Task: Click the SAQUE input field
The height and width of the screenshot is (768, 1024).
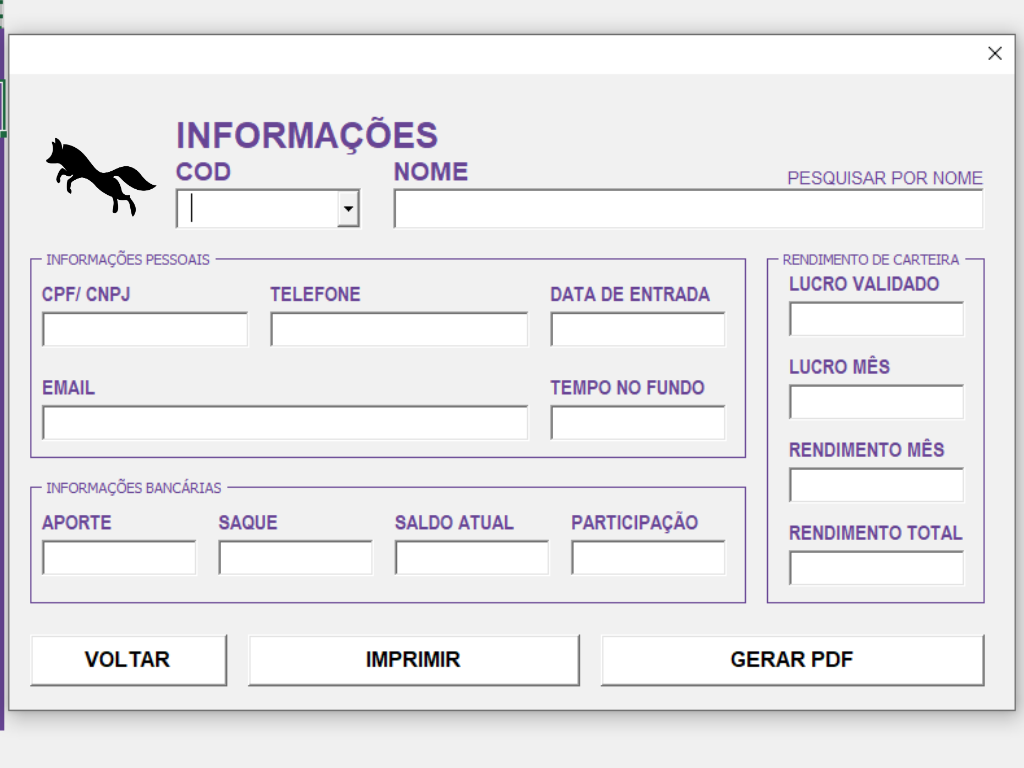Action: 294,556
